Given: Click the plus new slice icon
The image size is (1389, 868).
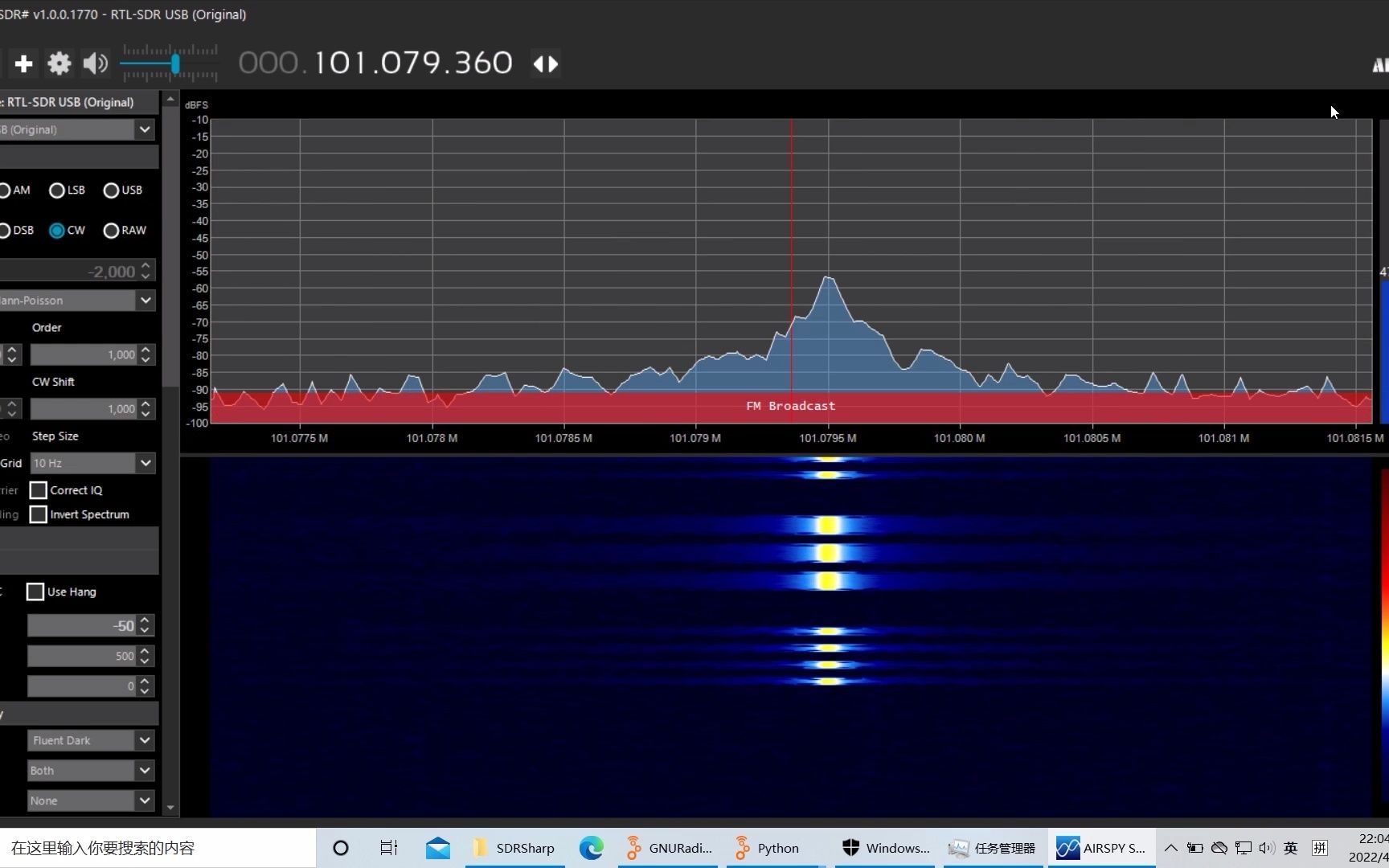Looking at the screenshot, I should (23, 63).
